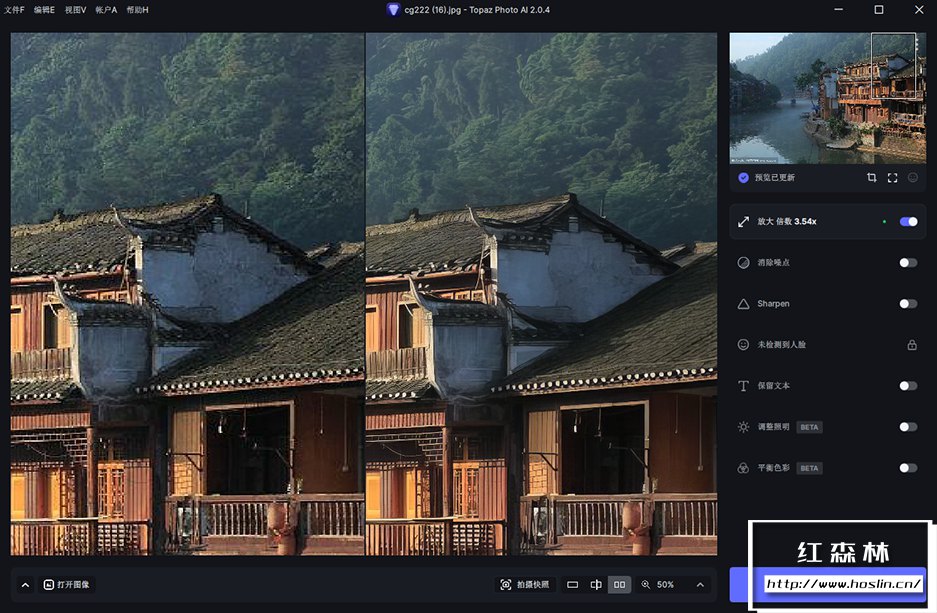
Task: Click the 保留文本 text T icon
Action: pos(743,386)
